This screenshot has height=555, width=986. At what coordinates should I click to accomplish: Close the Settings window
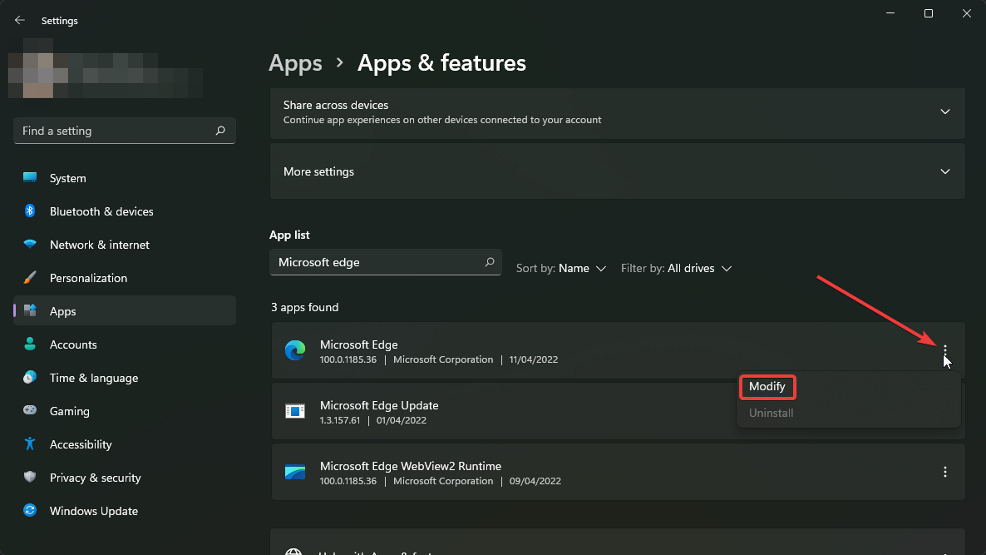click(967, 13)
